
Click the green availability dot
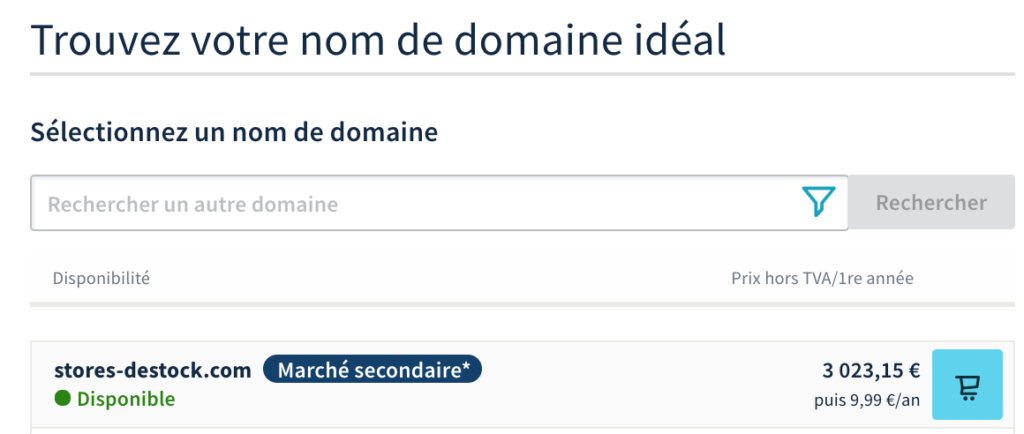click(x=63, y=399)
